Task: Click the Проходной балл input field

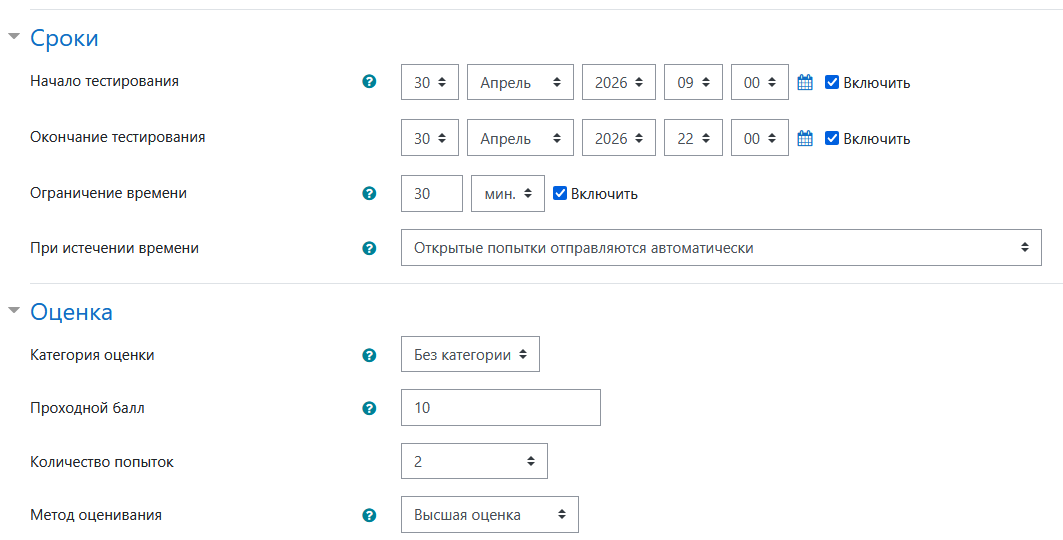Action: point(501,408)
